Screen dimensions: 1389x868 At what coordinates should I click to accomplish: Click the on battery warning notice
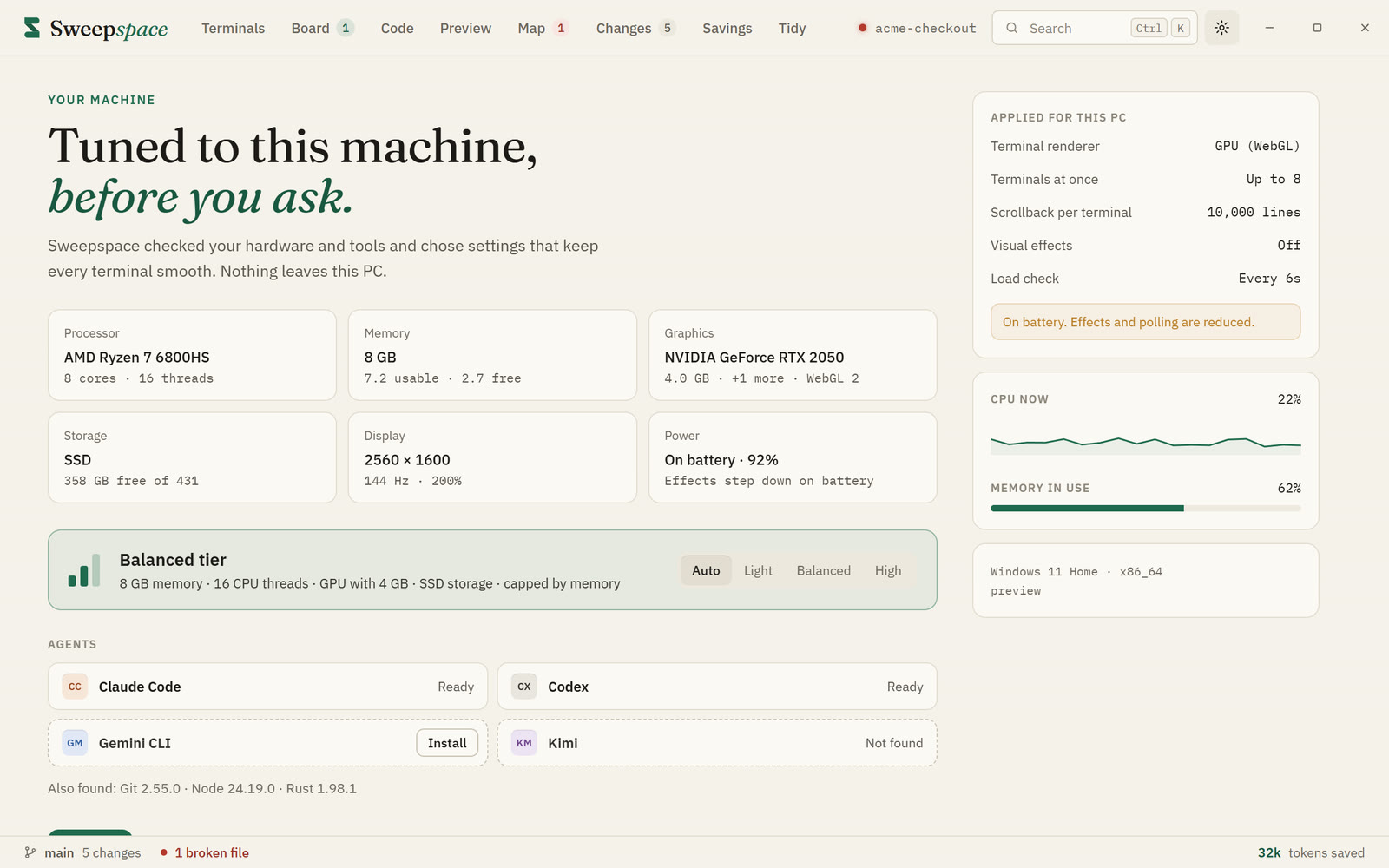click(1146, 322)
